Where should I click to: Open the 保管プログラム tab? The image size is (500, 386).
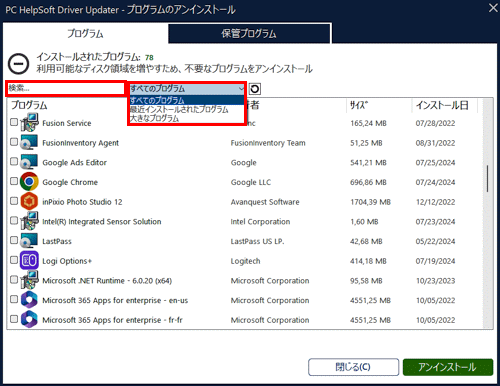pos(249,33)
